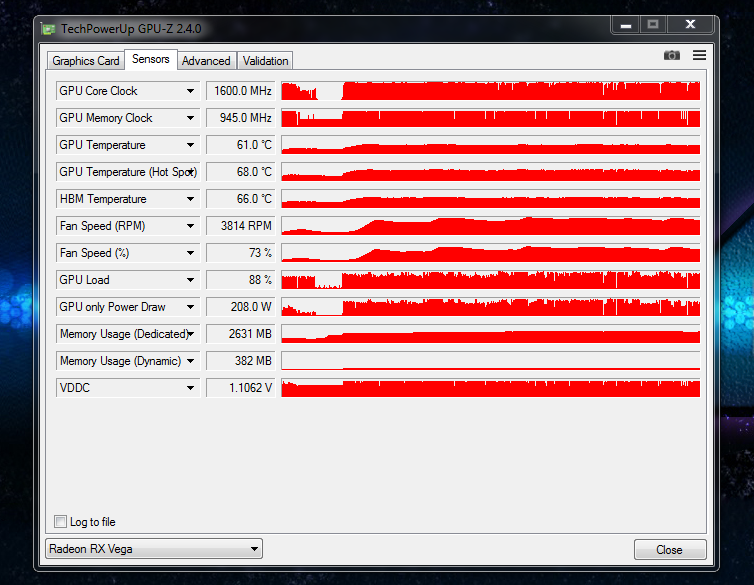Click the Fan Speed (%) history graph
This screenshot has width=754, height=585.
[x=490, y=253]
